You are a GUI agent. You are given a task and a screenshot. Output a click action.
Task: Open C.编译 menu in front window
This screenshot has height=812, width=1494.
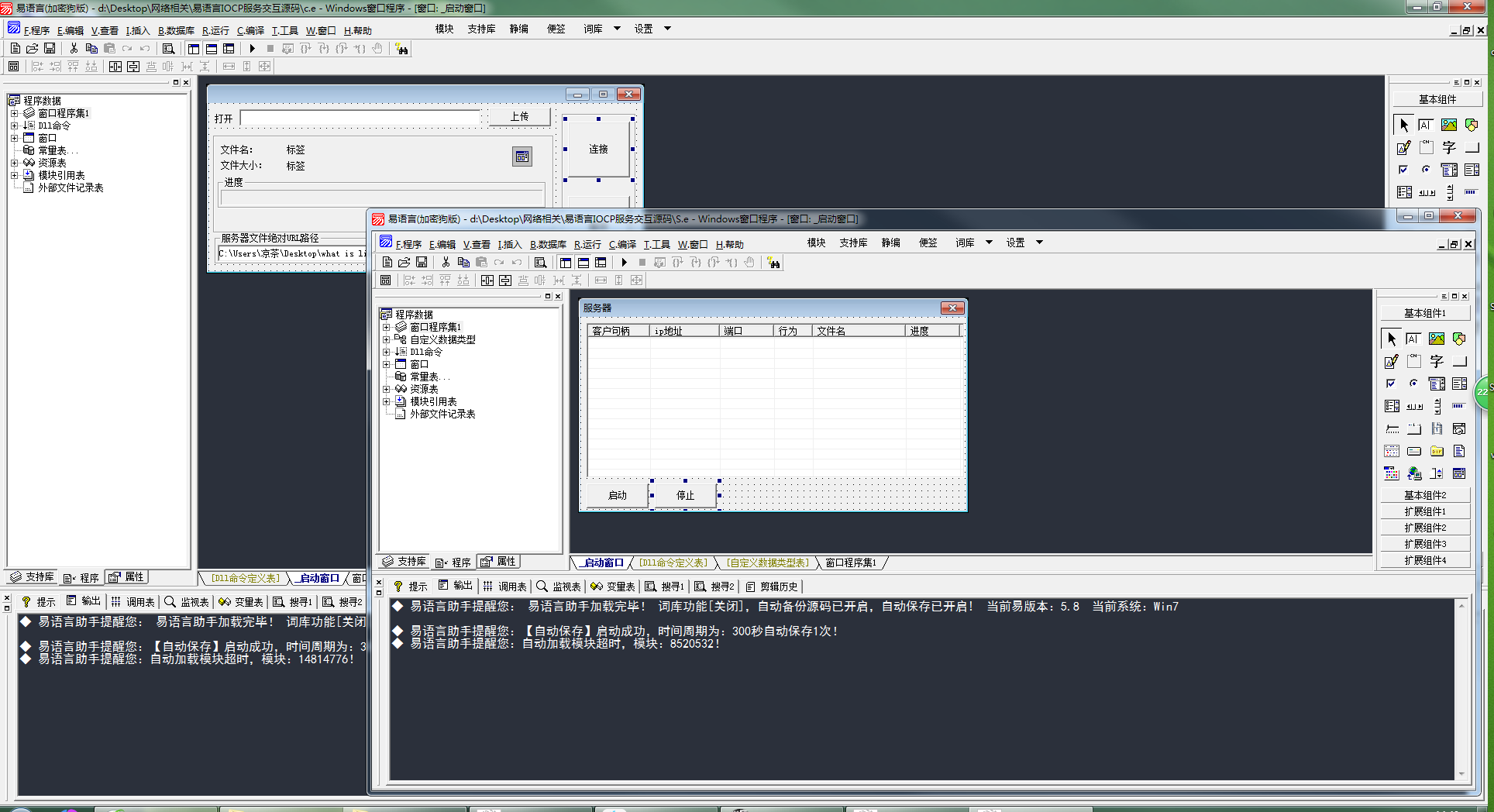(x=622, y=244)
